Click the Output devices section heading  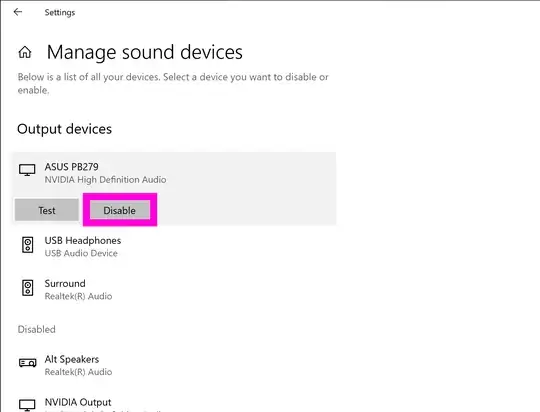pos(64,129)
